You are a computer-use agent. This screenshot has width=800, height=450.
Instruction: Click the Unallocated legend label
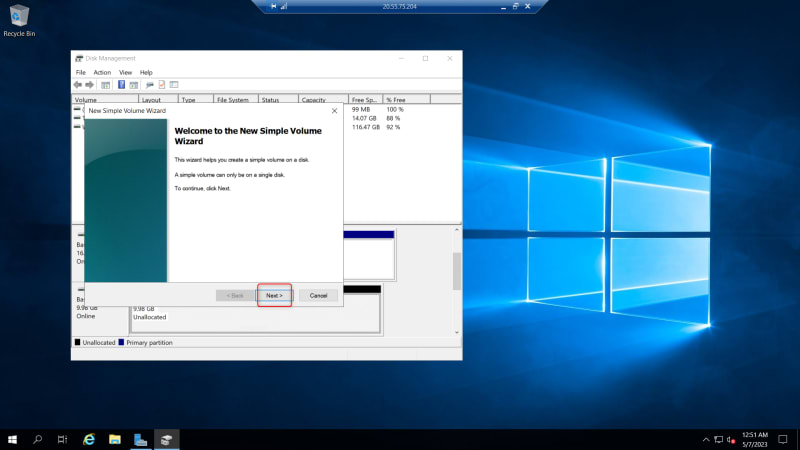coord(98,342)
